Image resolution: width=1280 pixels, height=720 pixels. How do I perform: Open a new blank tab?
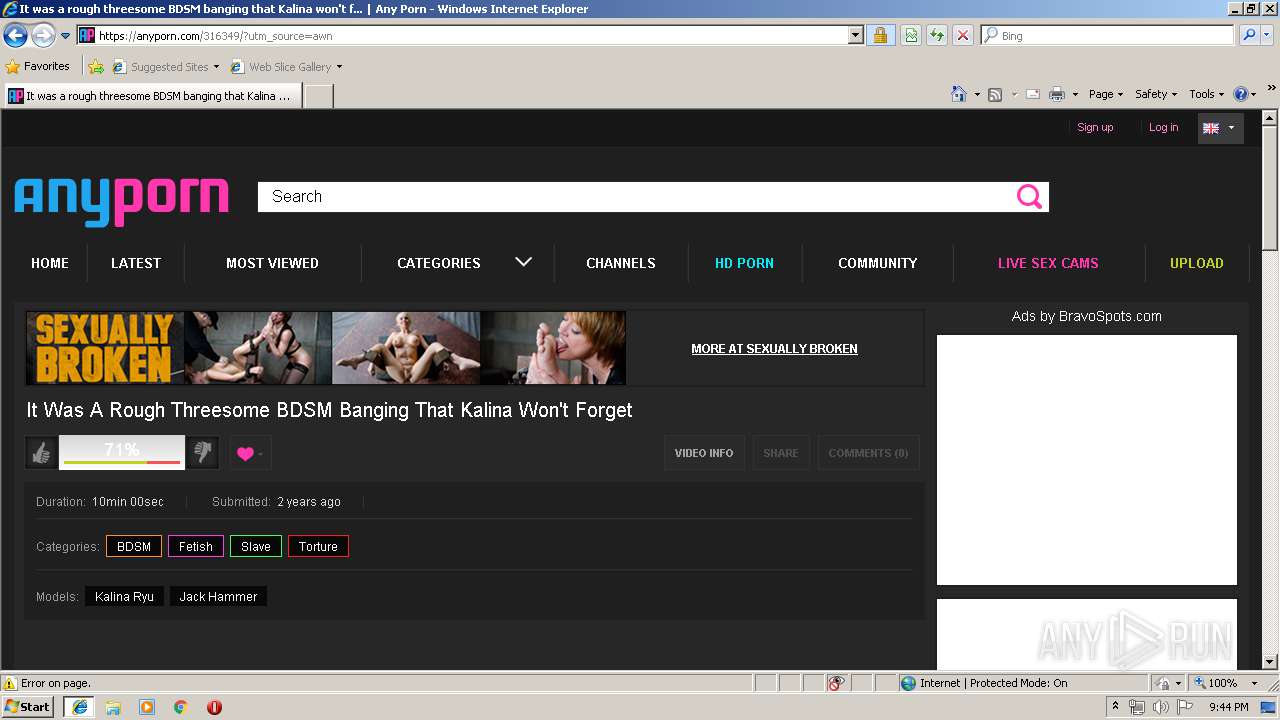tap(318, 96)
